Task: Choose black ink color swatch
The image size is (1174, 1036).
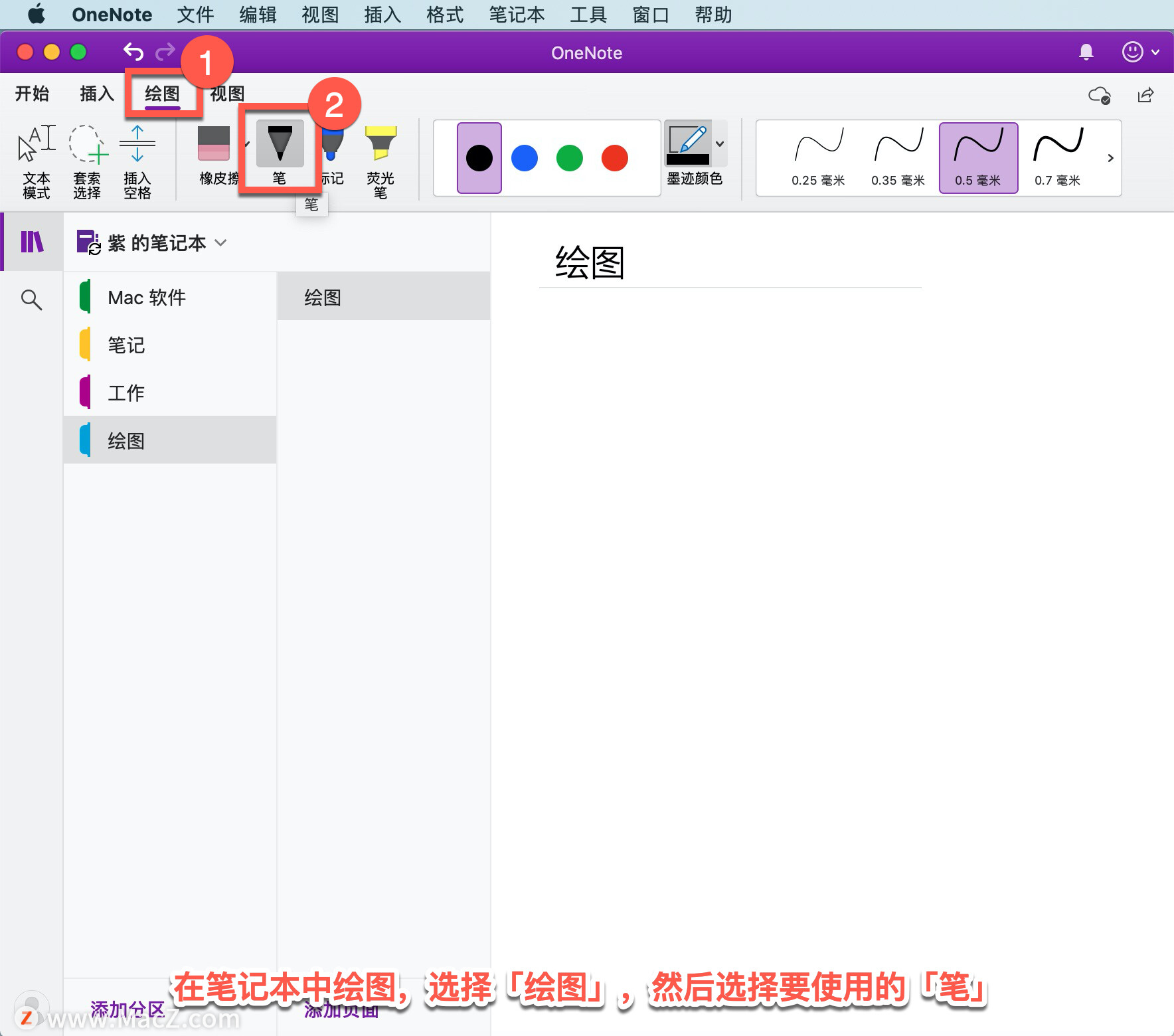Action: click(479, 158)
